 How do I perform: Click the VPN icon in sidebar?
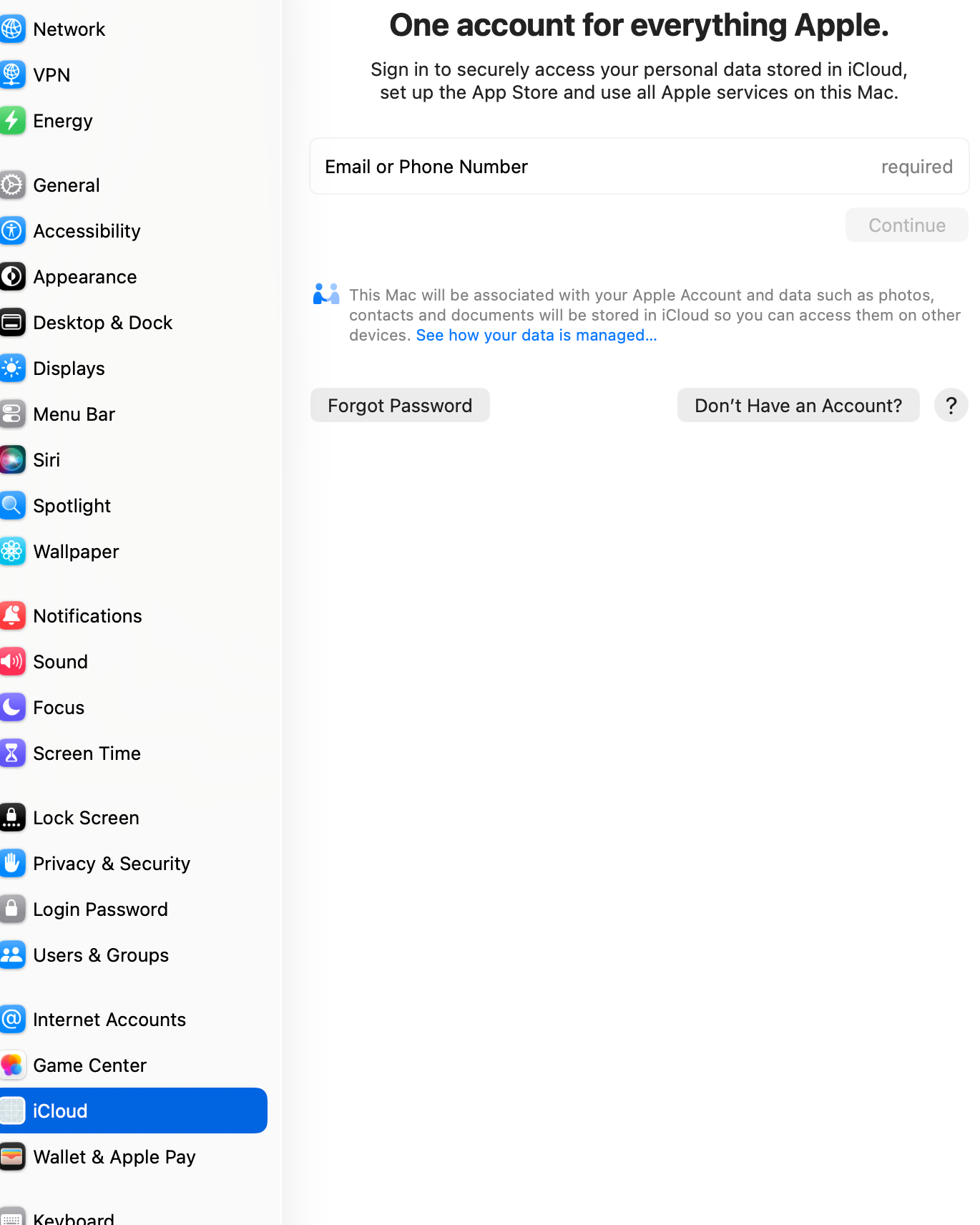[12, 74]
